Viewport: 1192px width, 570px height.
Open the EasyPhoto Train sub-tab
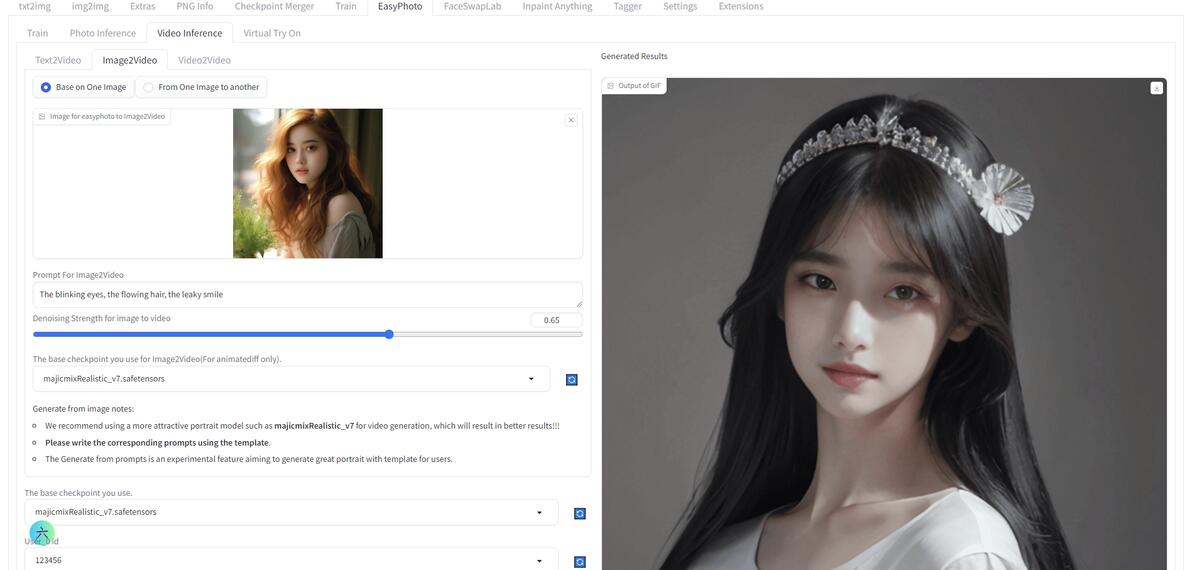(37, 33)
